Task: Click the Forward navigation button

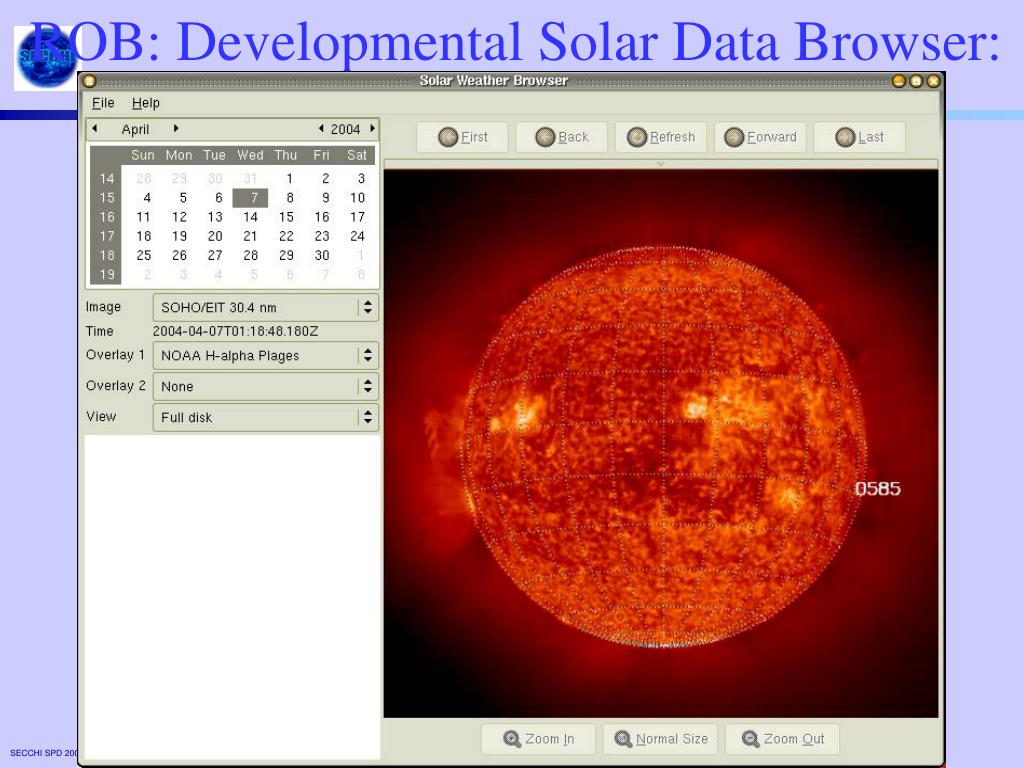Action: [760, 137]
